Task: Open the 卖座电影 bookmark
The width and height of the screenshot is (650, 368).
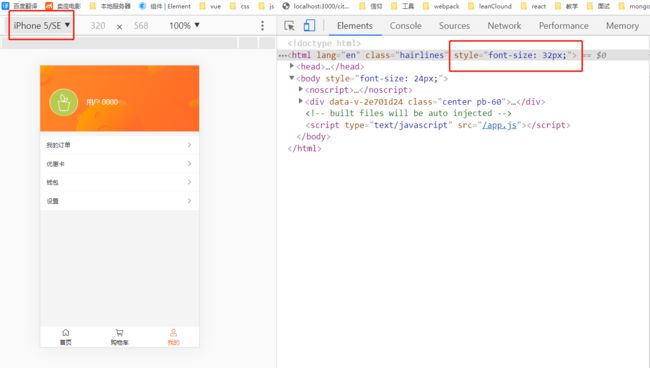Action: point(63,6)
